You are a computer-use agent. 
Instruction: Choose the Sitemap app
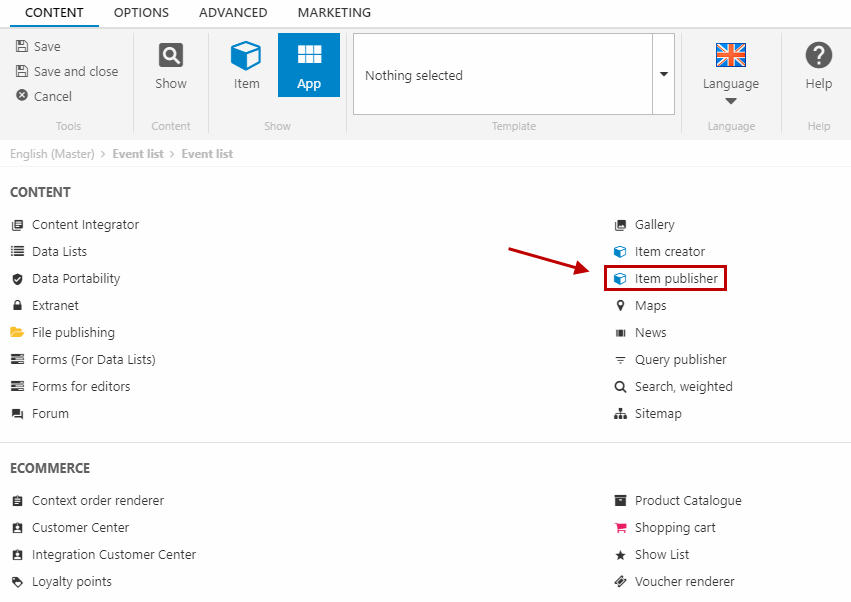click(647, 414)
